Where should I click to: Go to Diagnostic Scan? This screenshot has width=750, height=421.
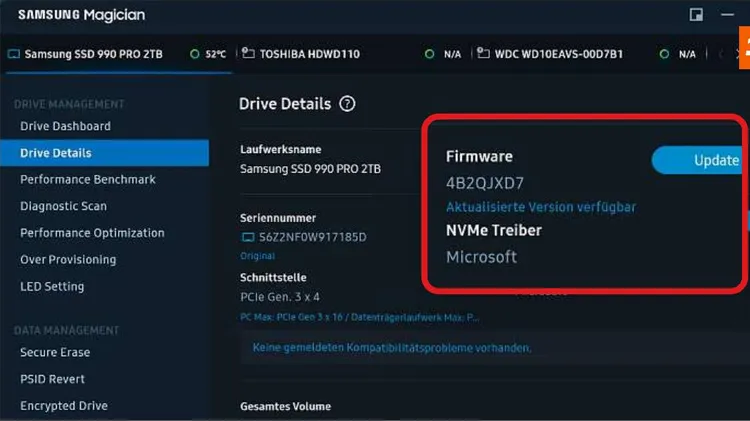(x=63, y=206)
